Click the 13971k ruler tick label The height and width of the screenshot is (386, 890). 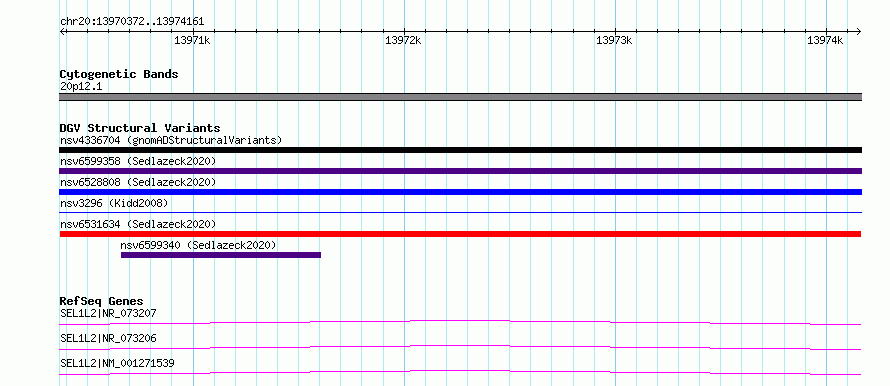click(192, 40)
